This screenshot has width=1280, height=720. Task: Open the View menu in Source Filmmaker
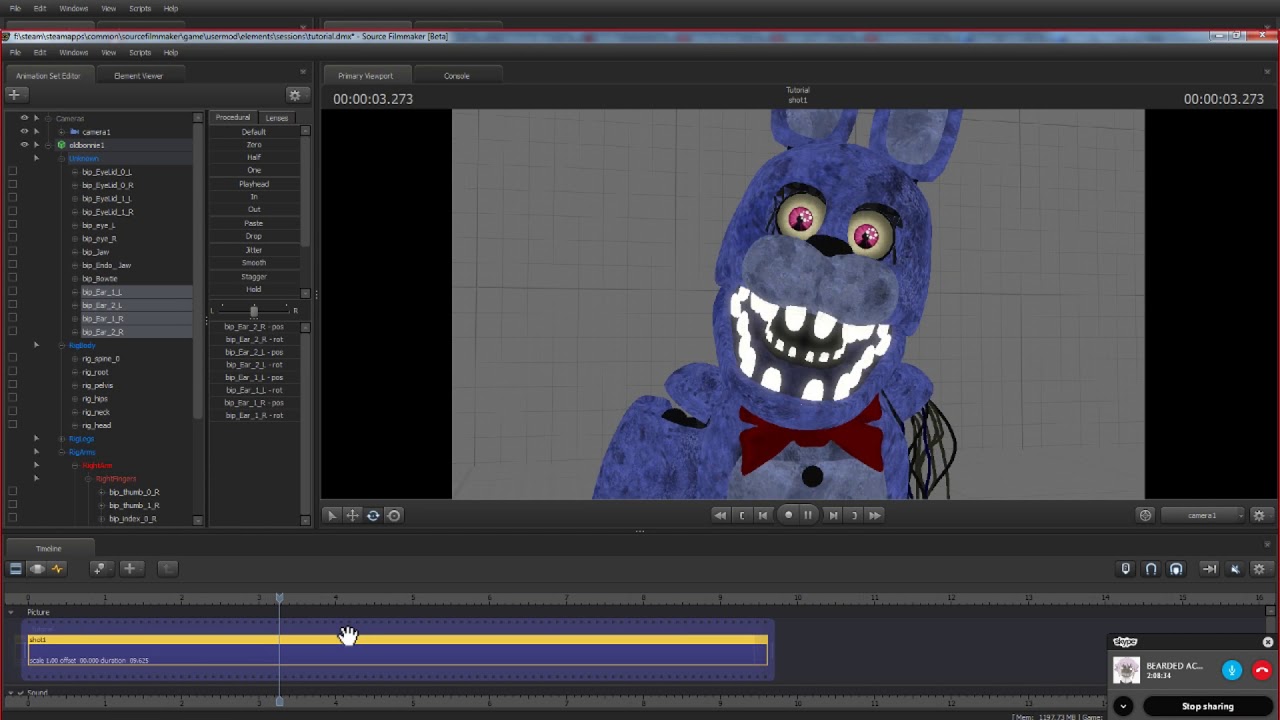coord(108,52)
